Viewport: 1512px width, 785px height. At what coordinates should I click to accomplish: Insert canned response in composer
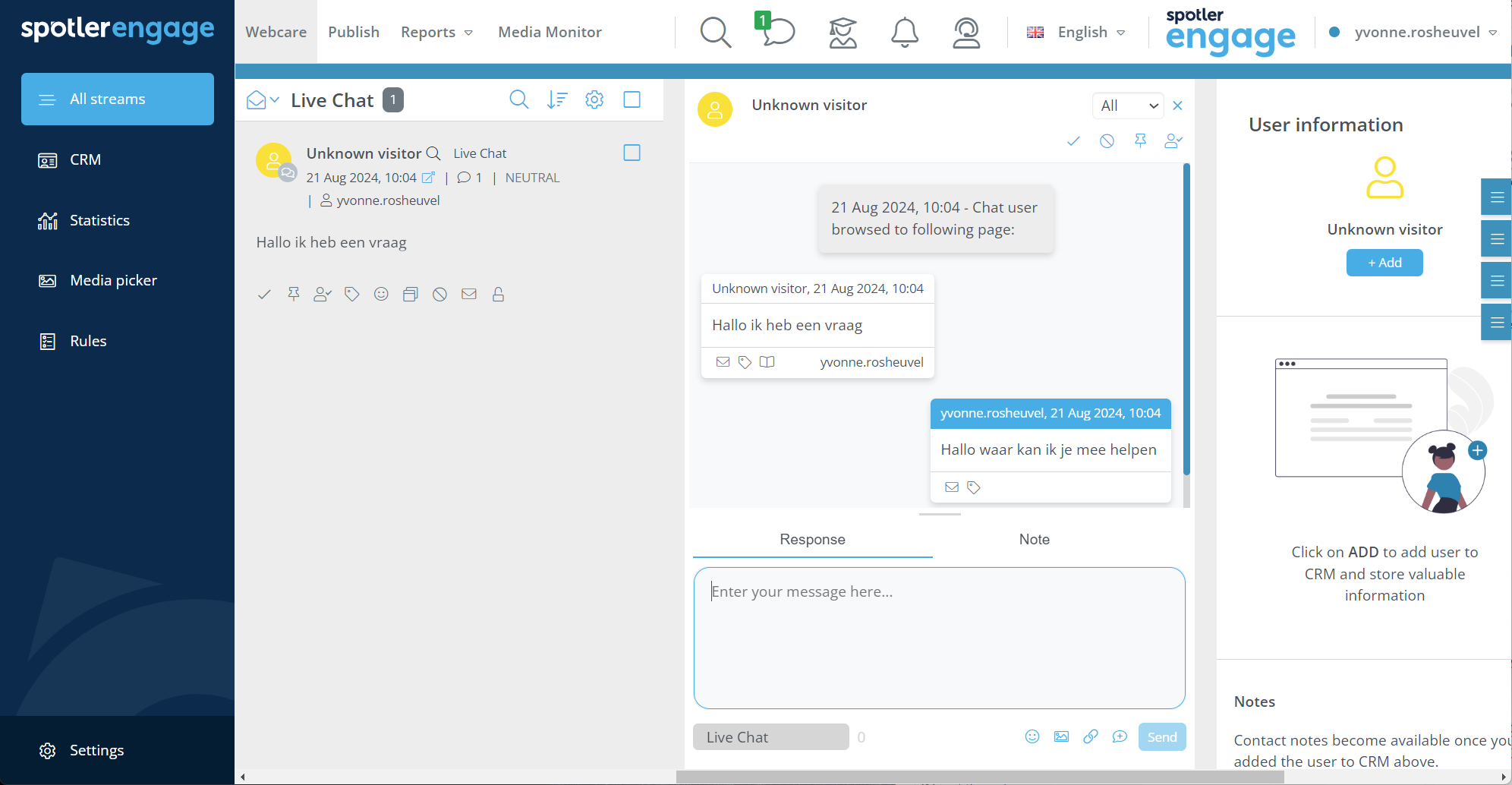(1120, 736)
